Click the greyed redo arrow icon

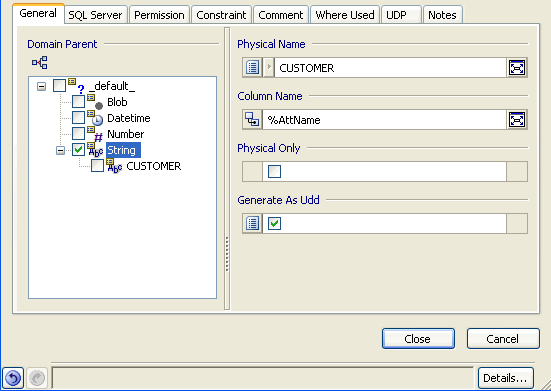coord(37,378)
